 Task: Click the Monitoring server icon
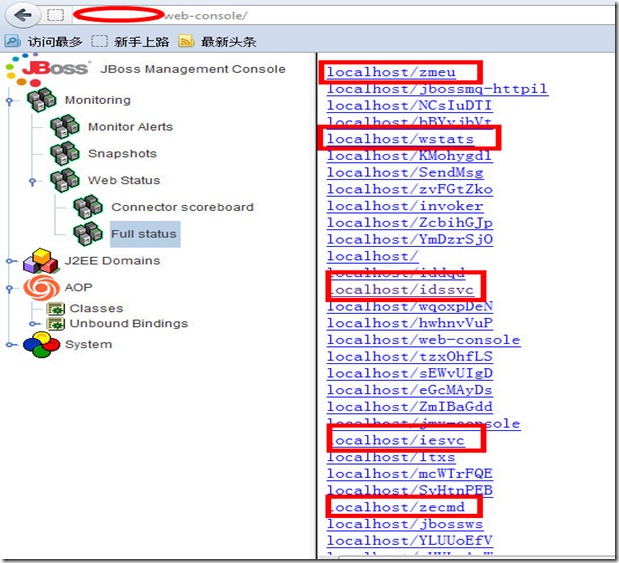click(42, 100)
